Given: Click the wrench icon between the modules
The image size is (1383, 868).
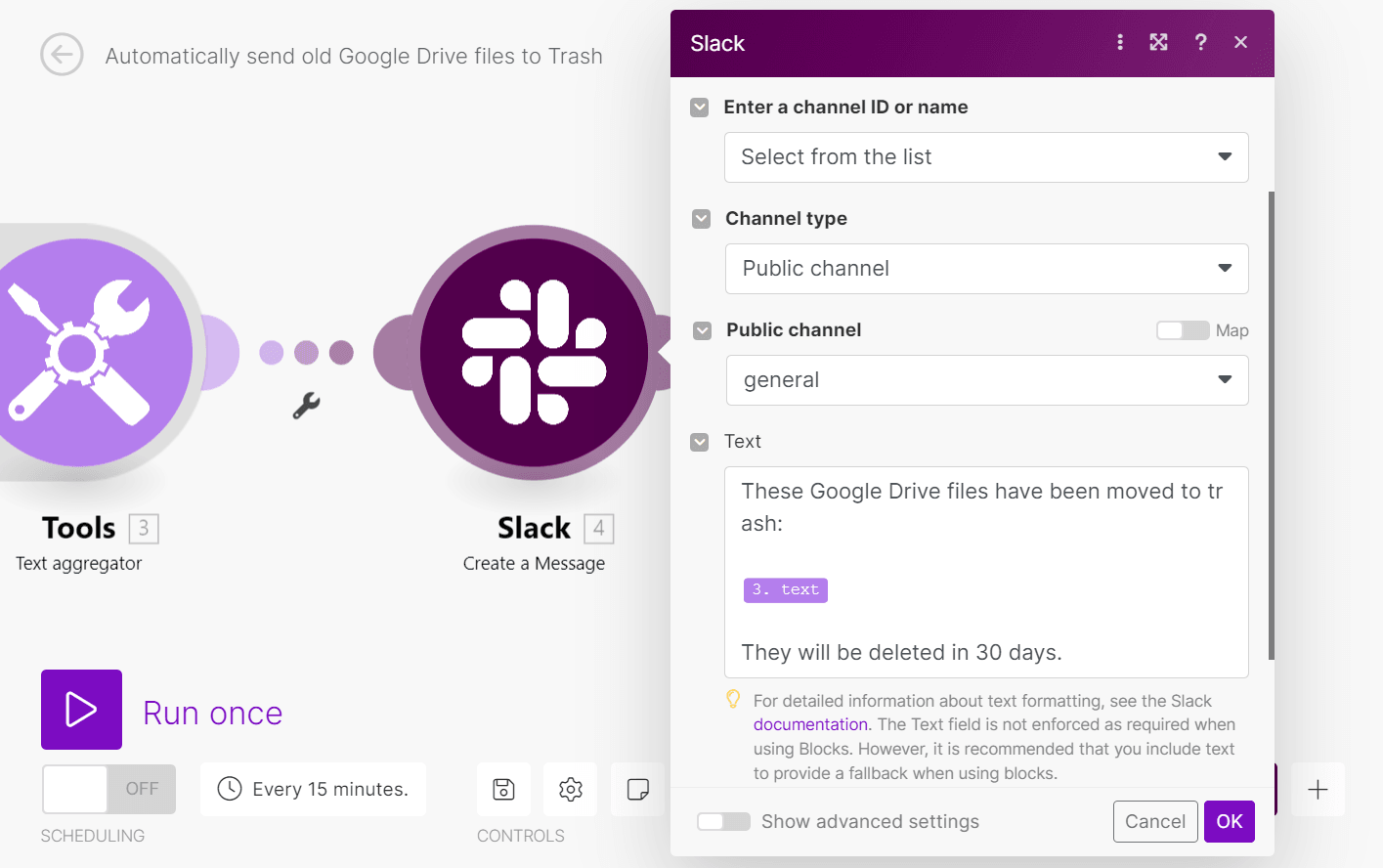Looking at the screenshot, I should point(307,406).
